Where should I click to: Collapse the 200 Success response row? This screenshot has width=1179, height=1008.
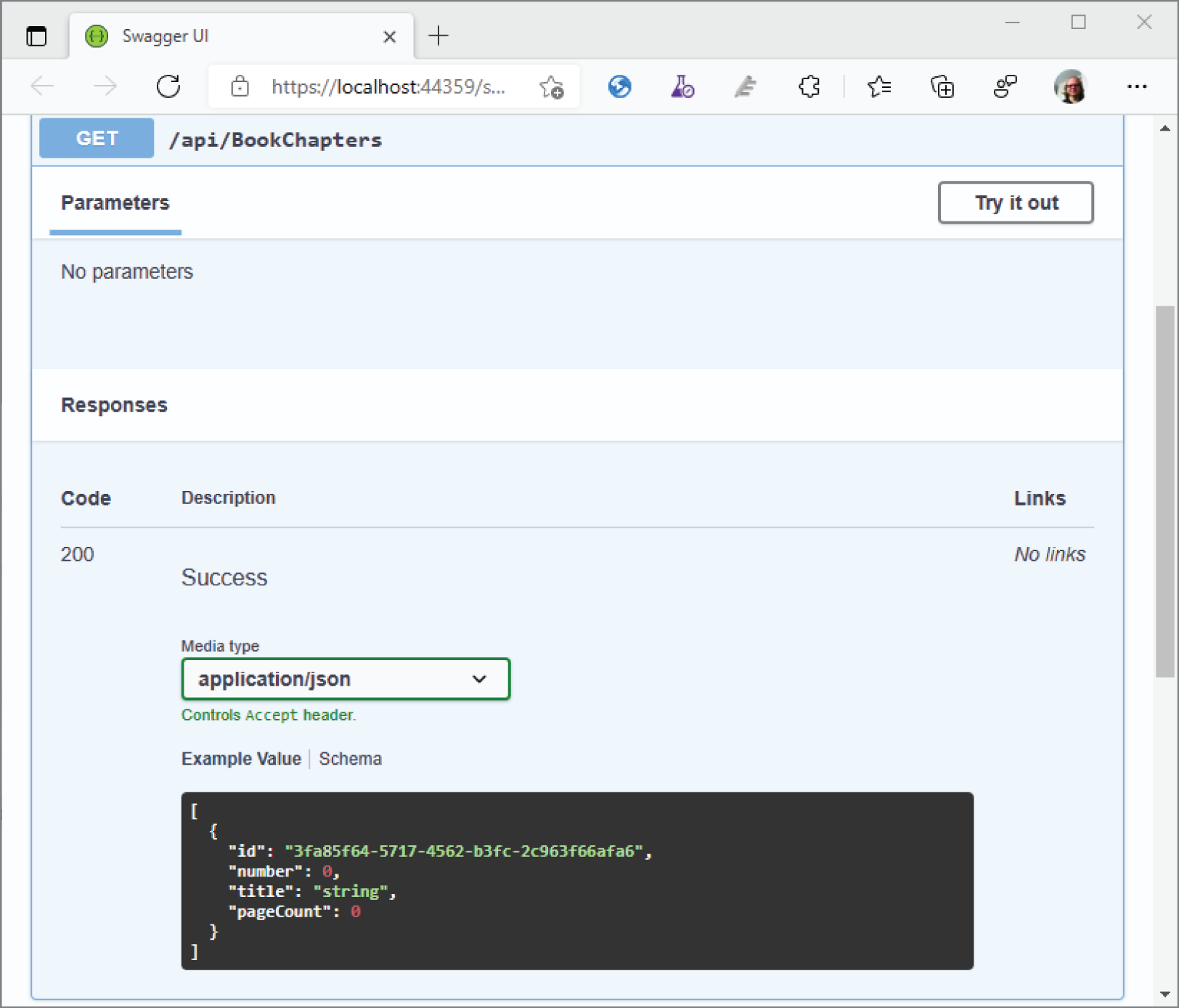tap(78, 554)
